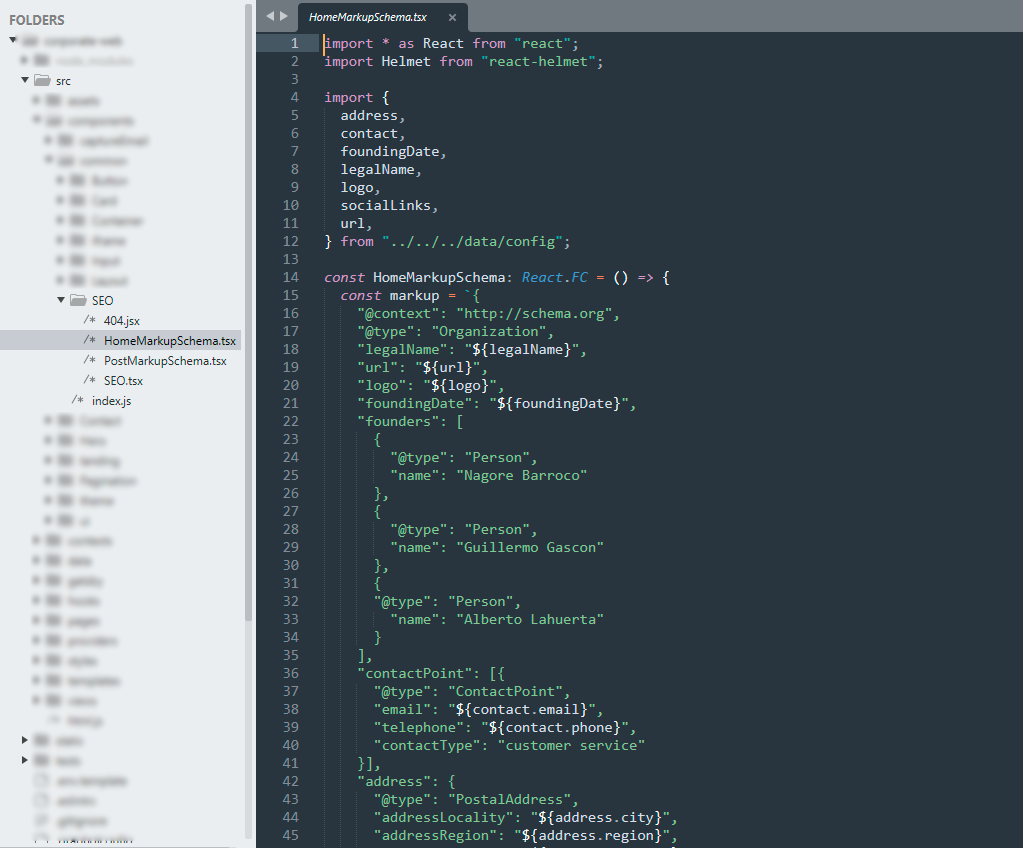Image resolution: width=1023 pixels, height=848 pixels.
Task: Place cursor on socialLinks import
Action: tap(386, 205)
